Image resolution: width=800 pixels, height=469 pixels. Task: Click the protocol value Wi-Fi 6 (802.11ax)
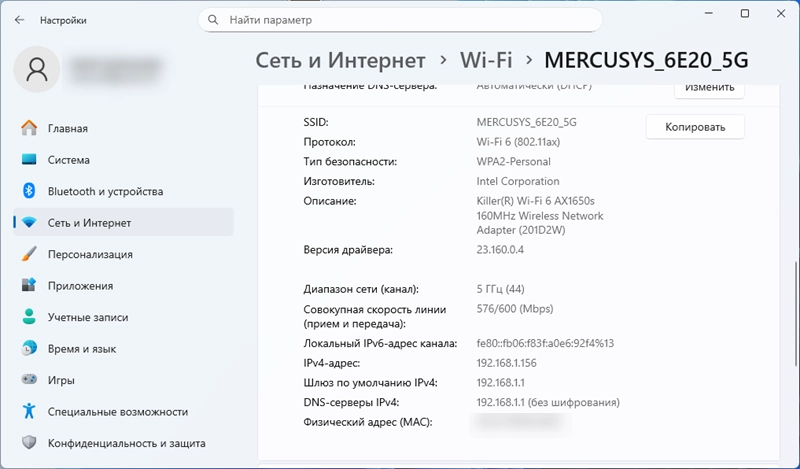point(518,142)
